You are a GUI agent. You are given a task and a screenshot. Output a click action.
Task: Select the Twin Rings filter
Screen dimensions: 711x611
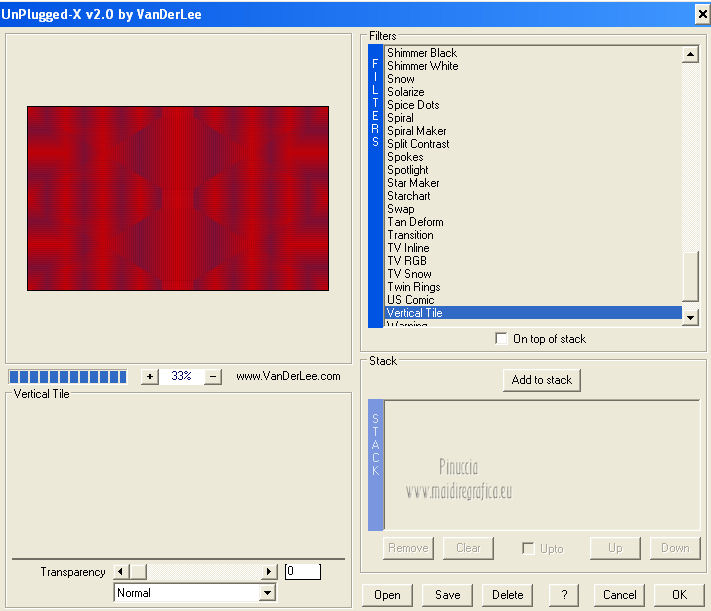point(533,287)
